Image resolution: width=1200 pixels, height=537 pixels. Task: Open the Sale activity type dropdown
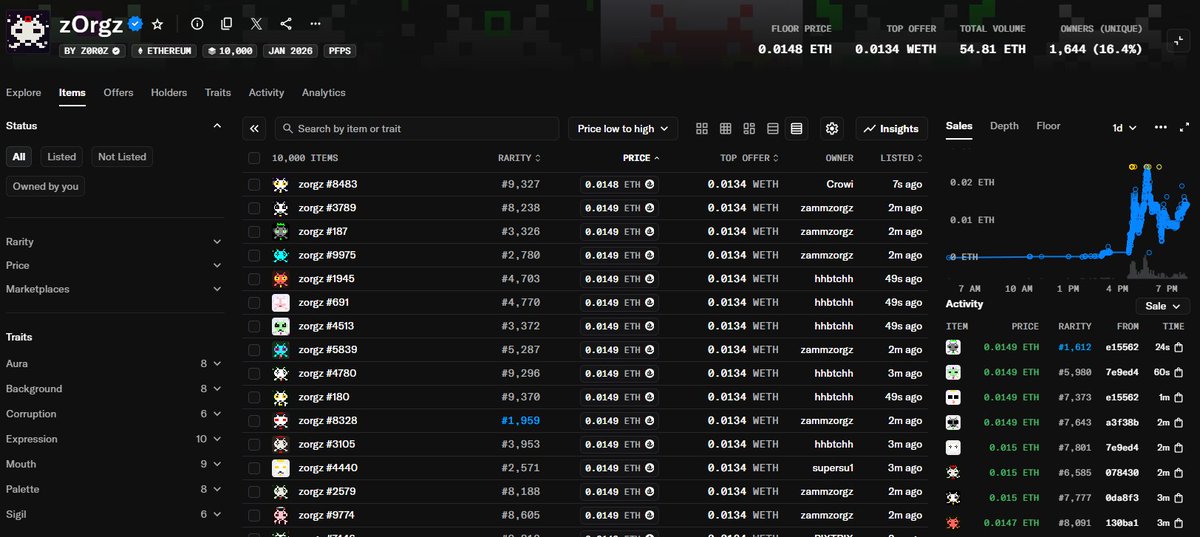[1163, 306]
